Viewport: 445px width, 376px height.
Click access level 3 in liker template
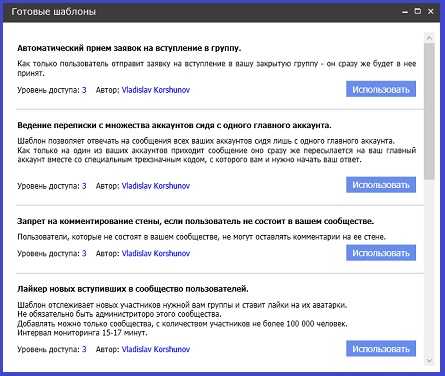(x=84, y=349)
